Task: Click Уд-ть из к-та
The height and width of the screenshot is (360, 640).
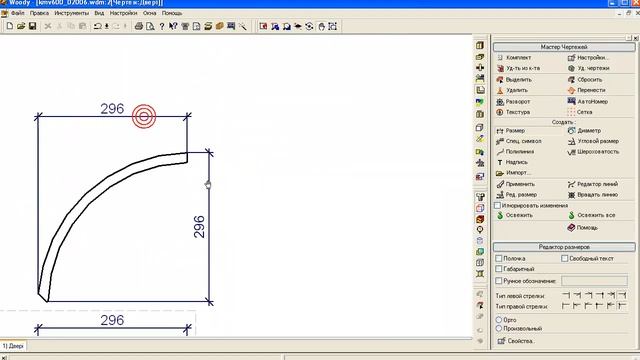Action: click(518, 68)
